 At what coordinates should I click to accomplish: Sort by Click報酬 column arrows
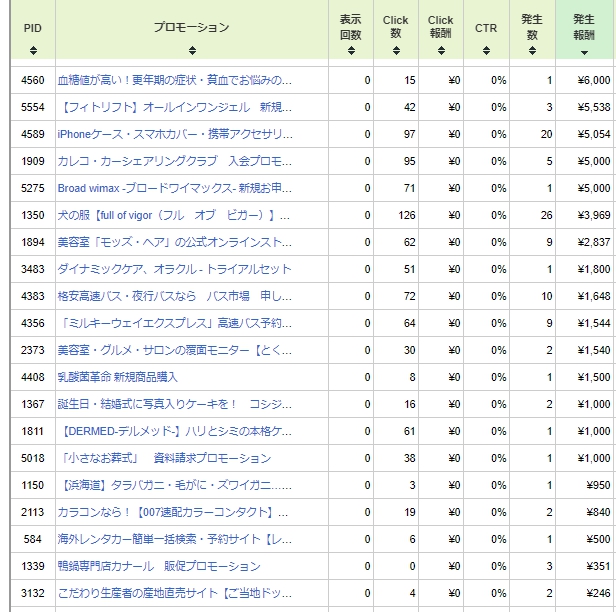pos(441,50)
